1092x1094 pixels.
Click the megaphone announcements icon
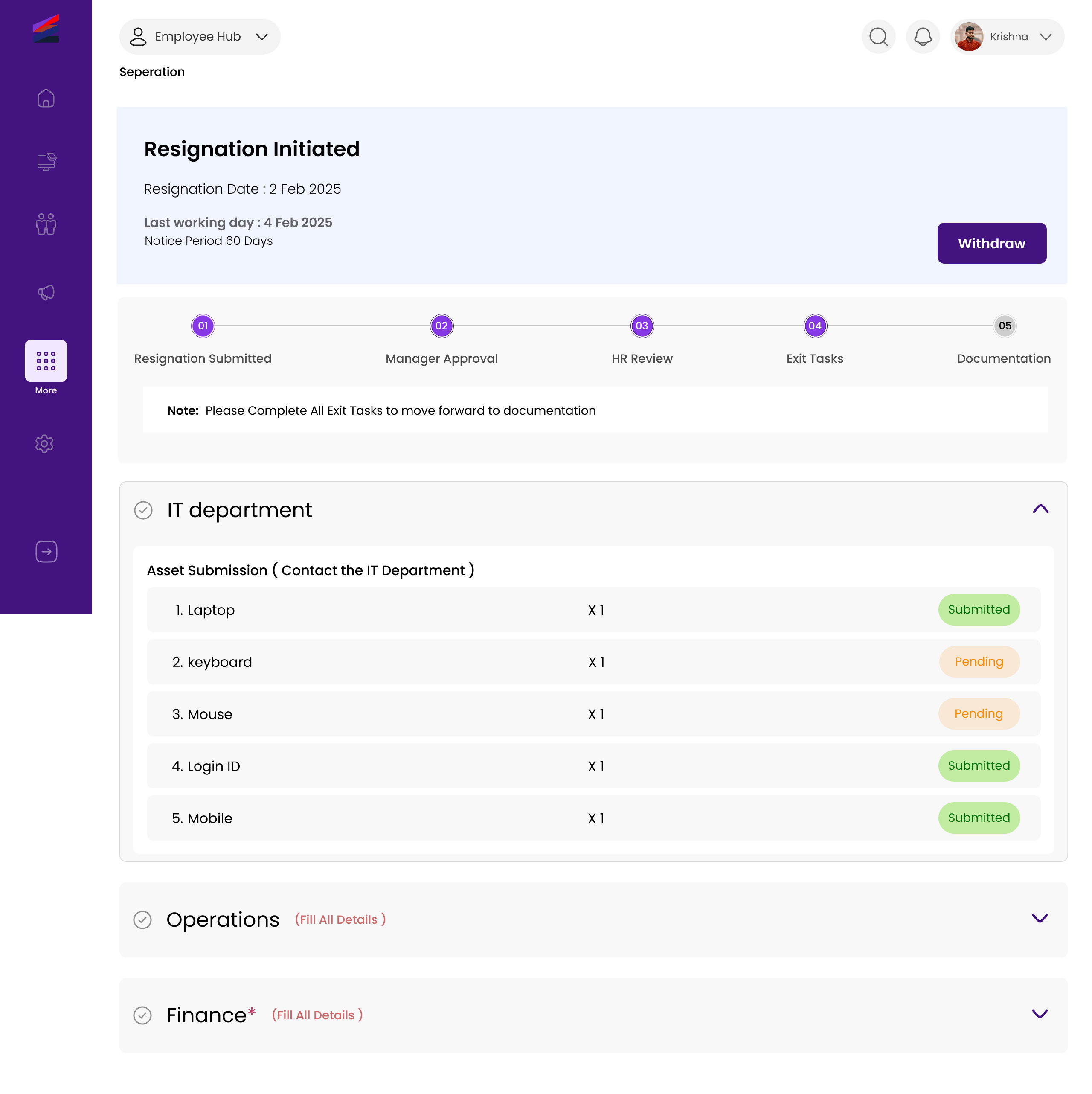click(x=46, y=293)
